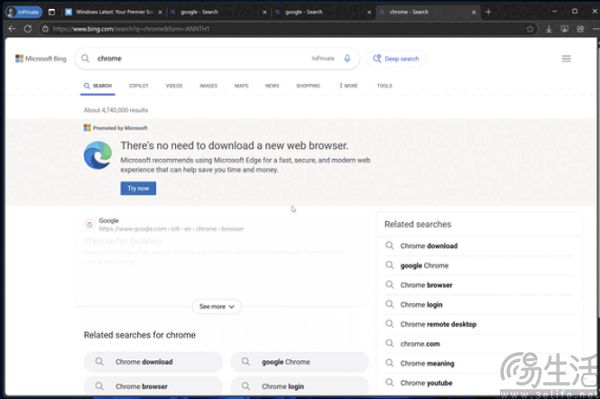
Task: Select related search Chrome meaning
Action: [427, 363]
